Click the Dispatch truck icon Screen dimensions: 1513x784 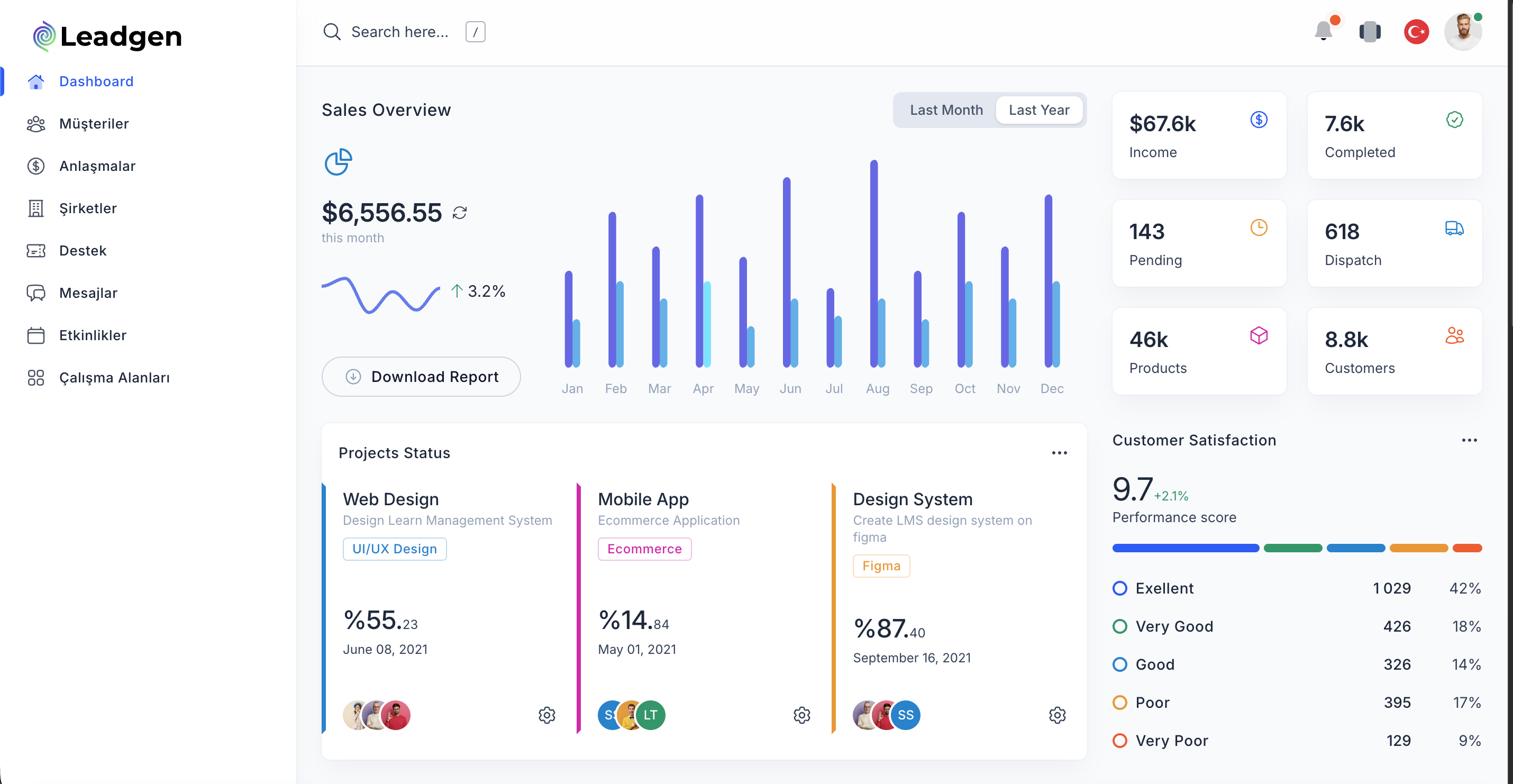(1454, 228)
